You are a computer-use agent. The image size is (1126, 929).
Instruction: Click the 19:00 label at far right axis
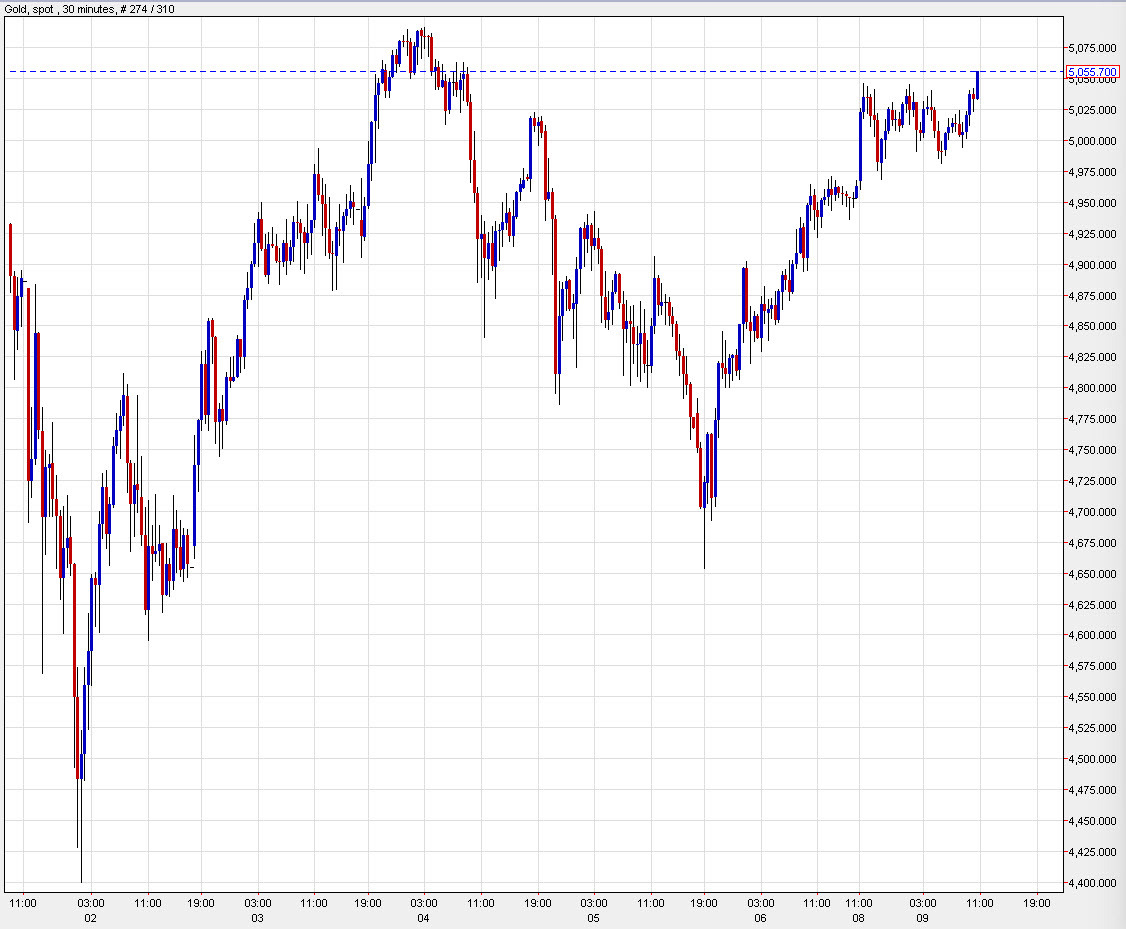(1036, 902)
